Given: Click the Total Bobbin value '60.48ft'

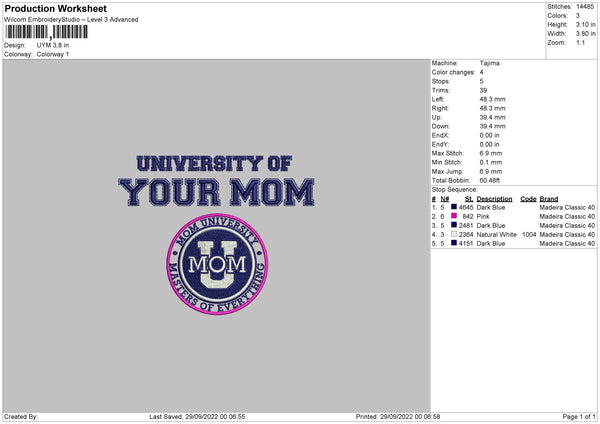Looking at the screenshot, I should (x=490, y=180).
